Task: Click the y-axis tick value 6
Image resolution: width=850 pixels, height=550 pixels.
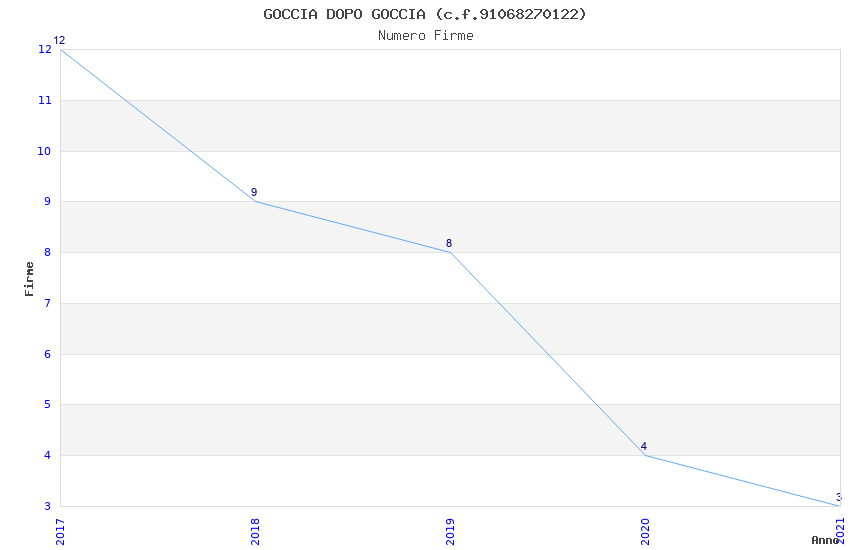Action: click(48, 354)
